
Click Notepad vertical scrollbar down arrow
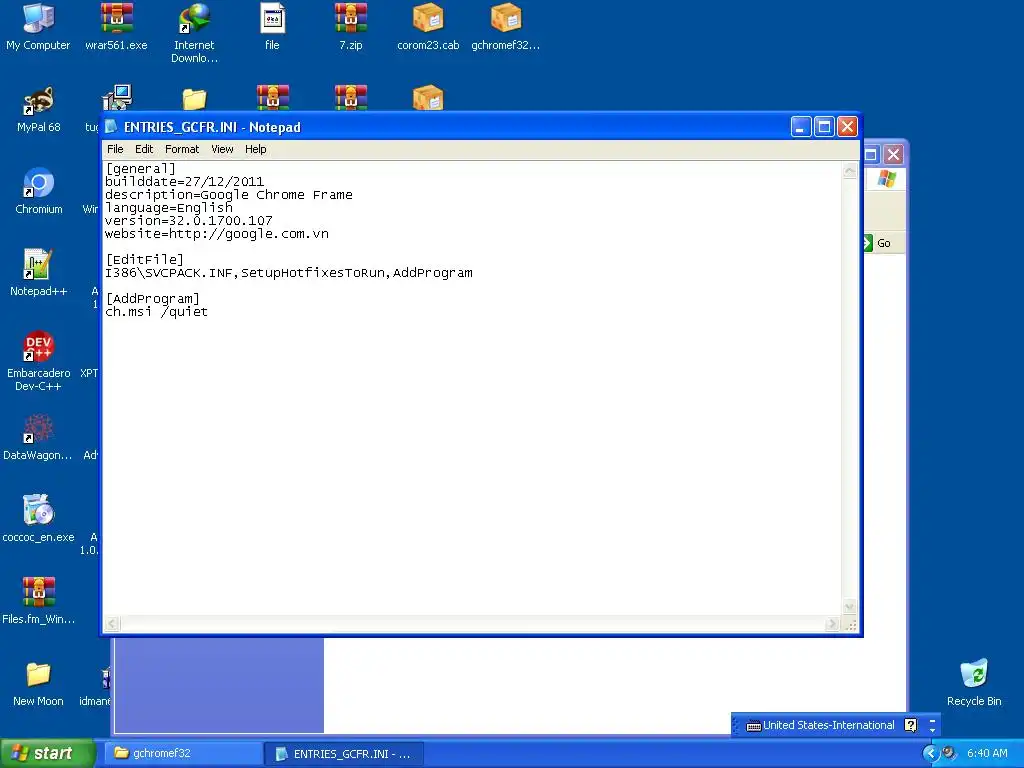(850, 607)
